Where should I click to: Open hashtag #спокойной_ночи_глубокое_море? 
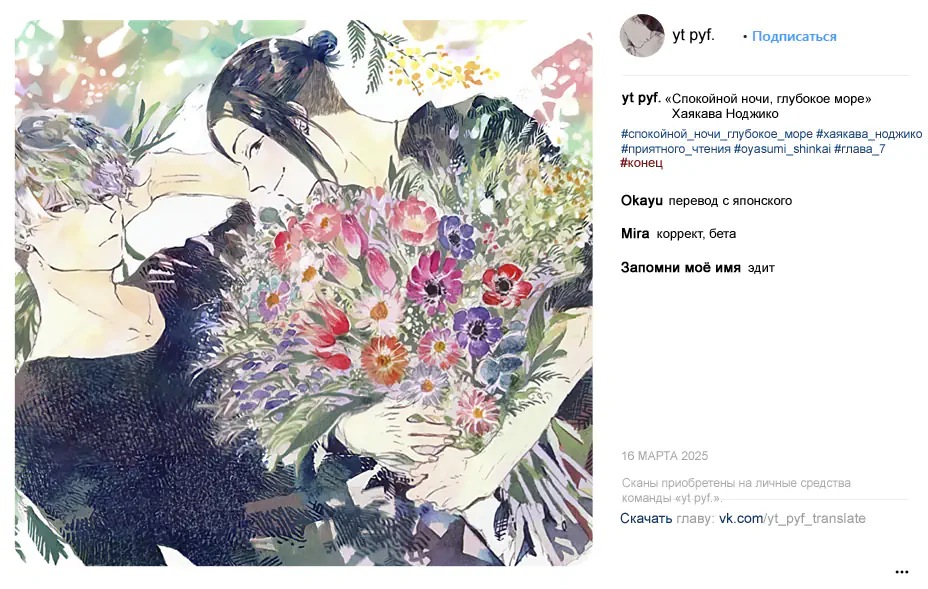716,134
